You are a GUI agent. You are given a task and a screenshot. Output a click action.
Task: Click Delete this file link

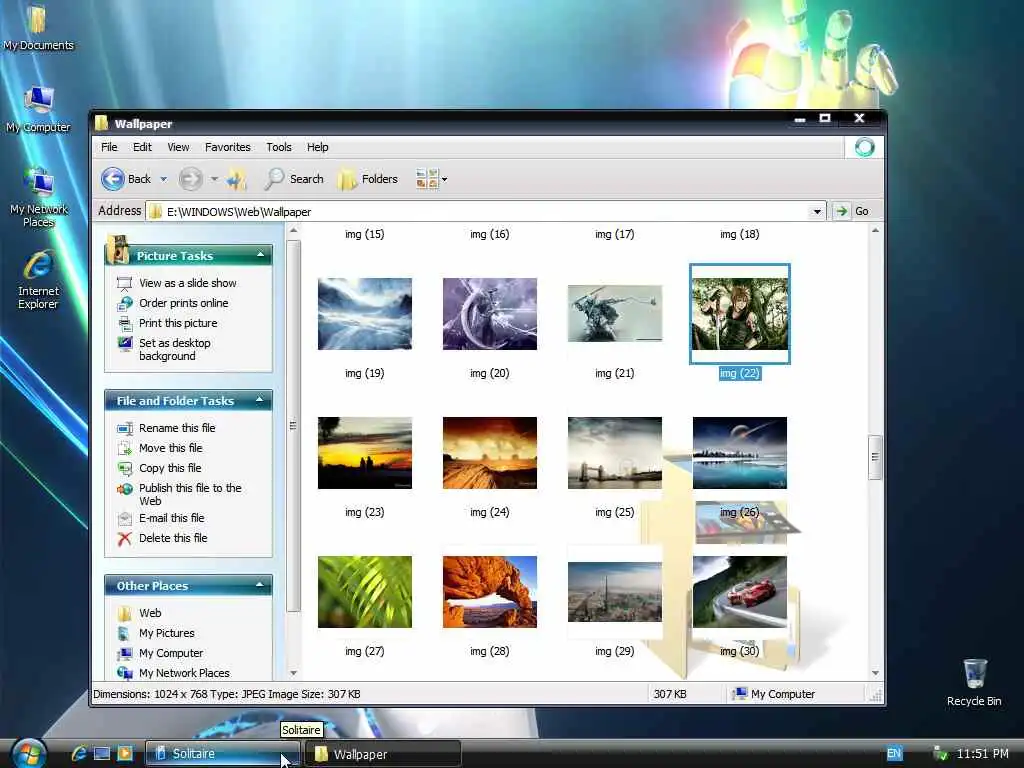(x=173, y=538)
